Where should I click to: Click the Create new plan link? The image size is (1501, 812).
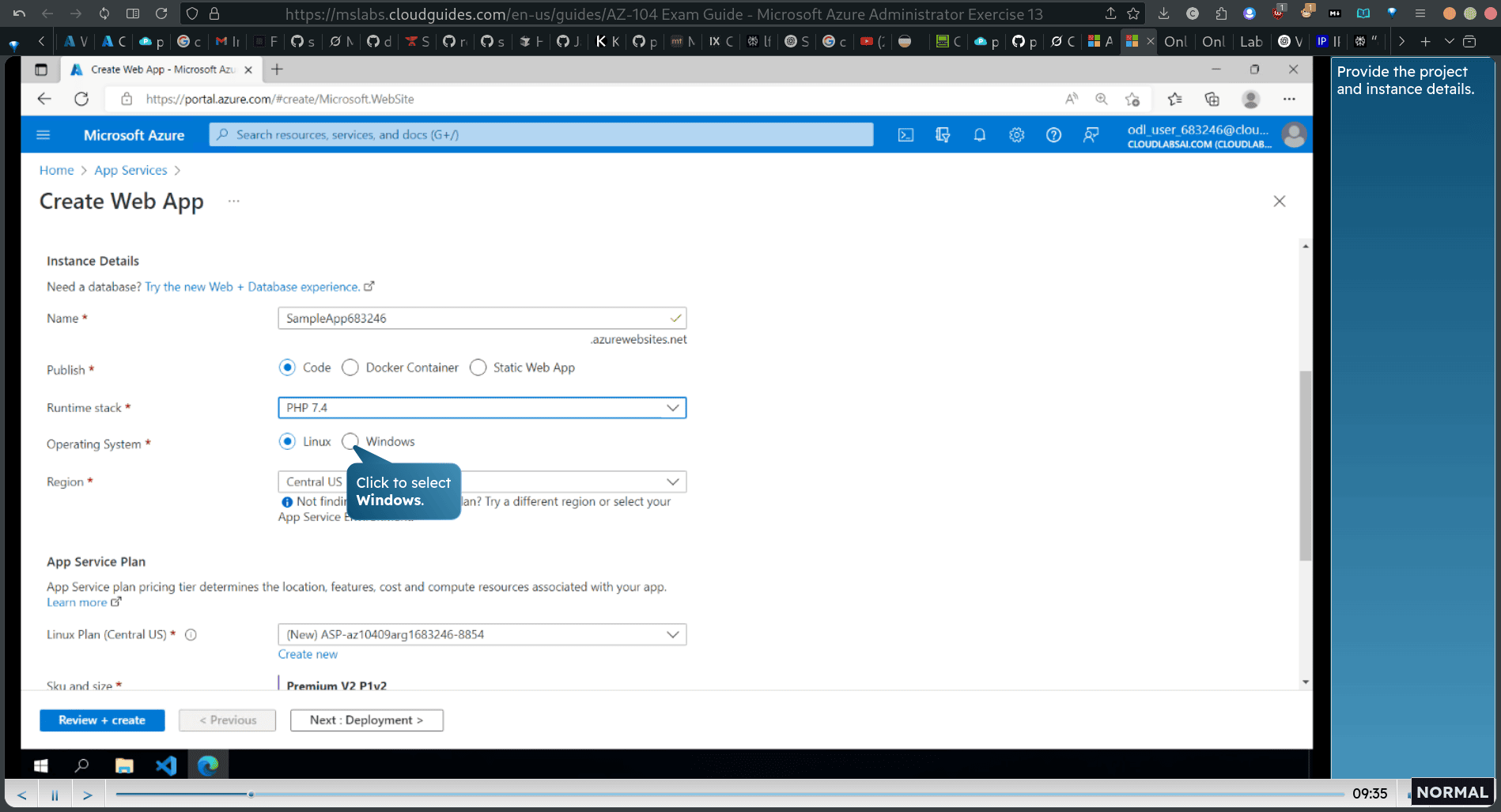tap(308, 654)
